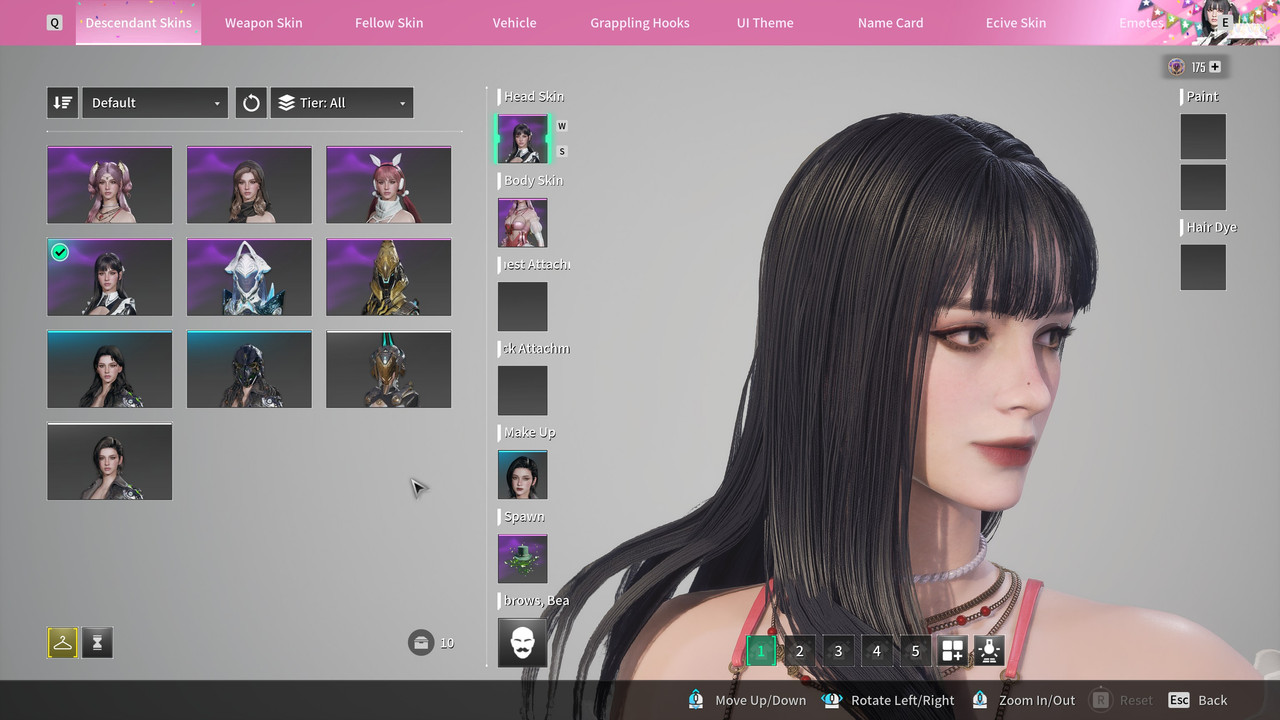The image size is (1280, 720).
Task: Select preset slot 2
Action: [x=799, y=651]
